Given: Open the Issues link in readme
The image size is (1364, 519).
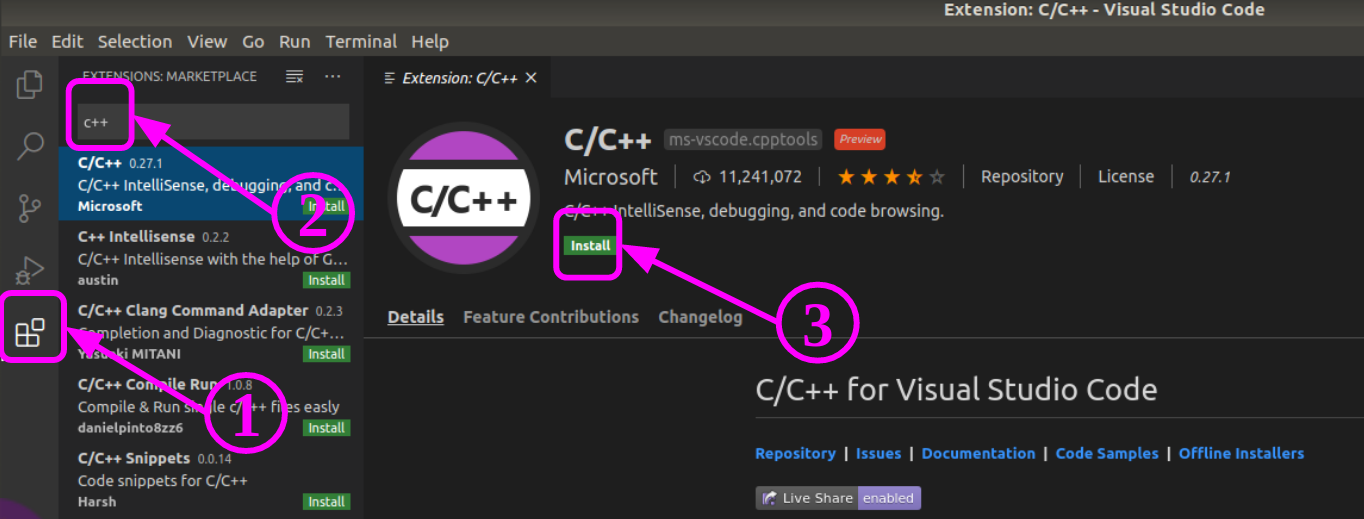Looking at the screenshot, I should [878, 453].
